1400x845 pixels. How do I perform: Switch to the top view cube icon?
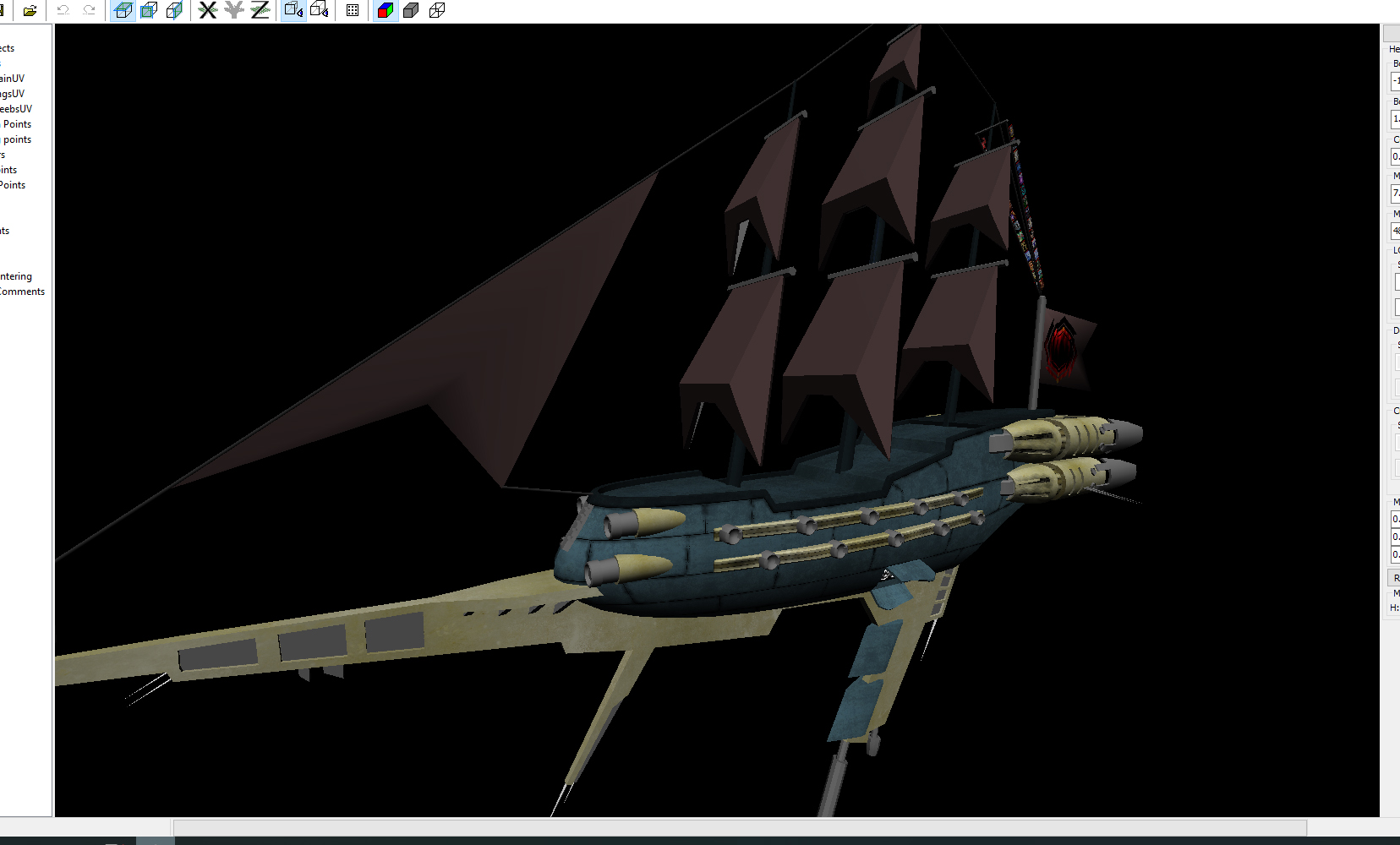click(123, 10)
